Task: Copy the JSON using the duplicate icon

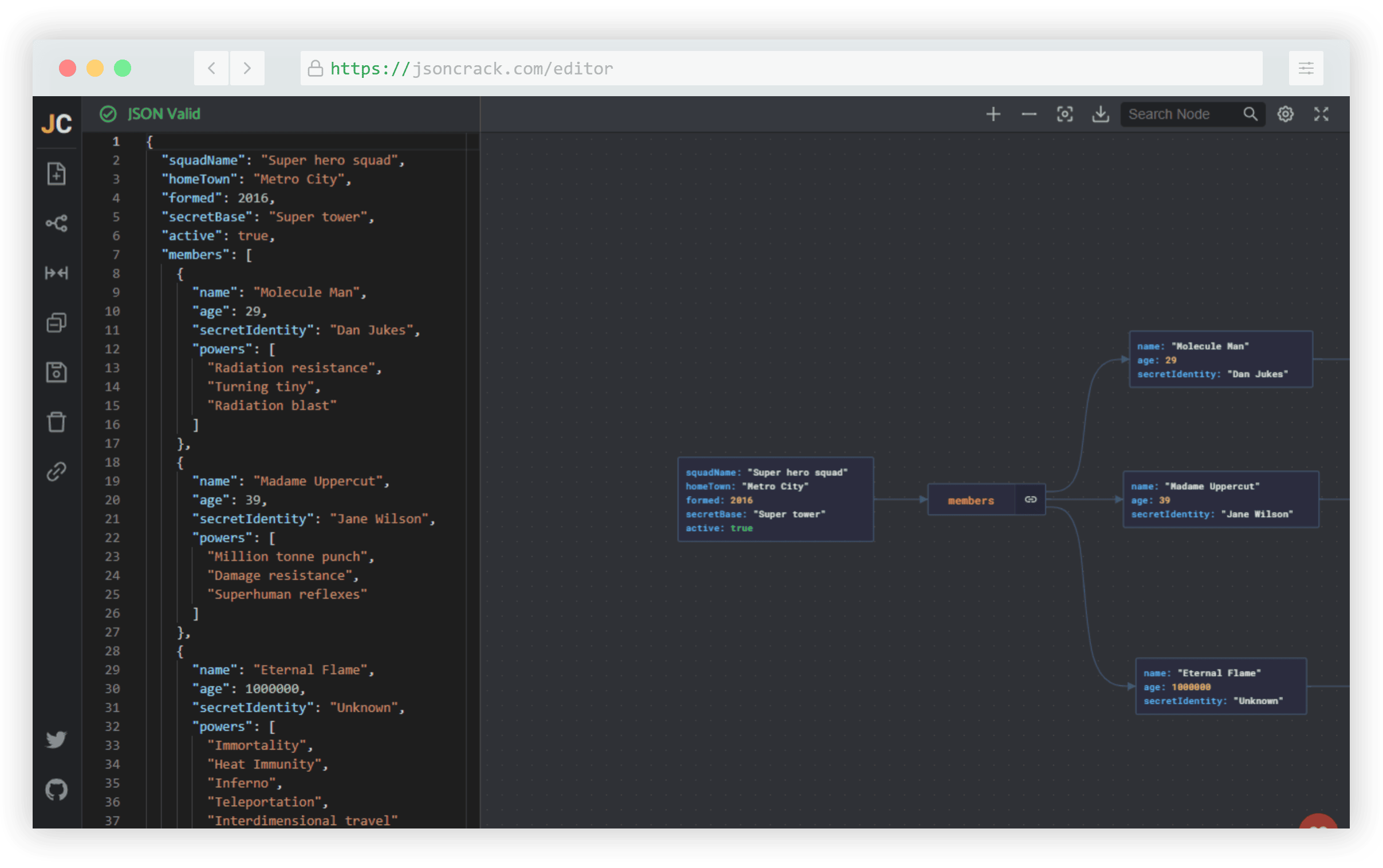Action: tap(56, 322)
